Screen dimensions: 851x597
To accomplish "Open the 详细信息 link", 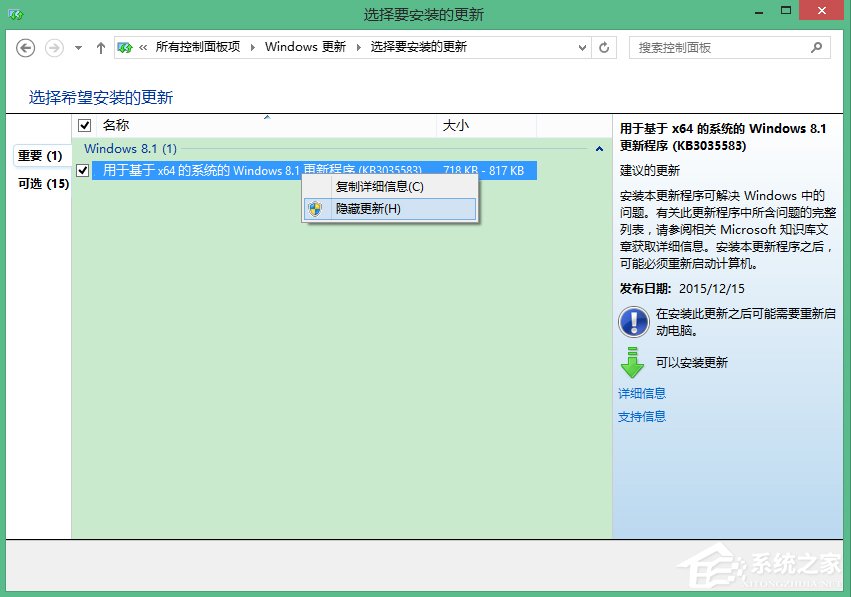I will coord(641,393).
